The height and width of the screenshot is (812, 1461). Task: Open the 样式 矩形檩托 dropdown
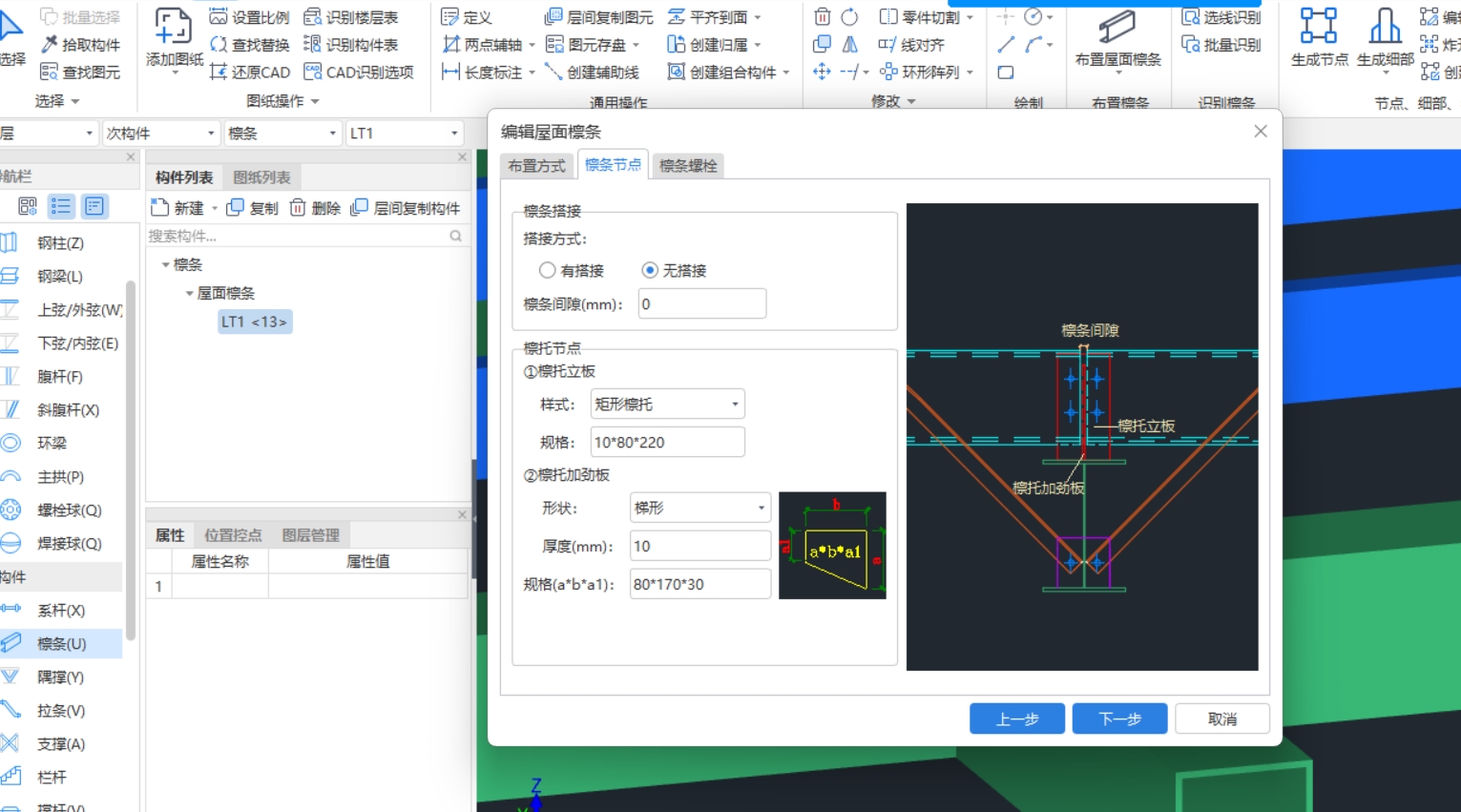[x=668, y=405]
